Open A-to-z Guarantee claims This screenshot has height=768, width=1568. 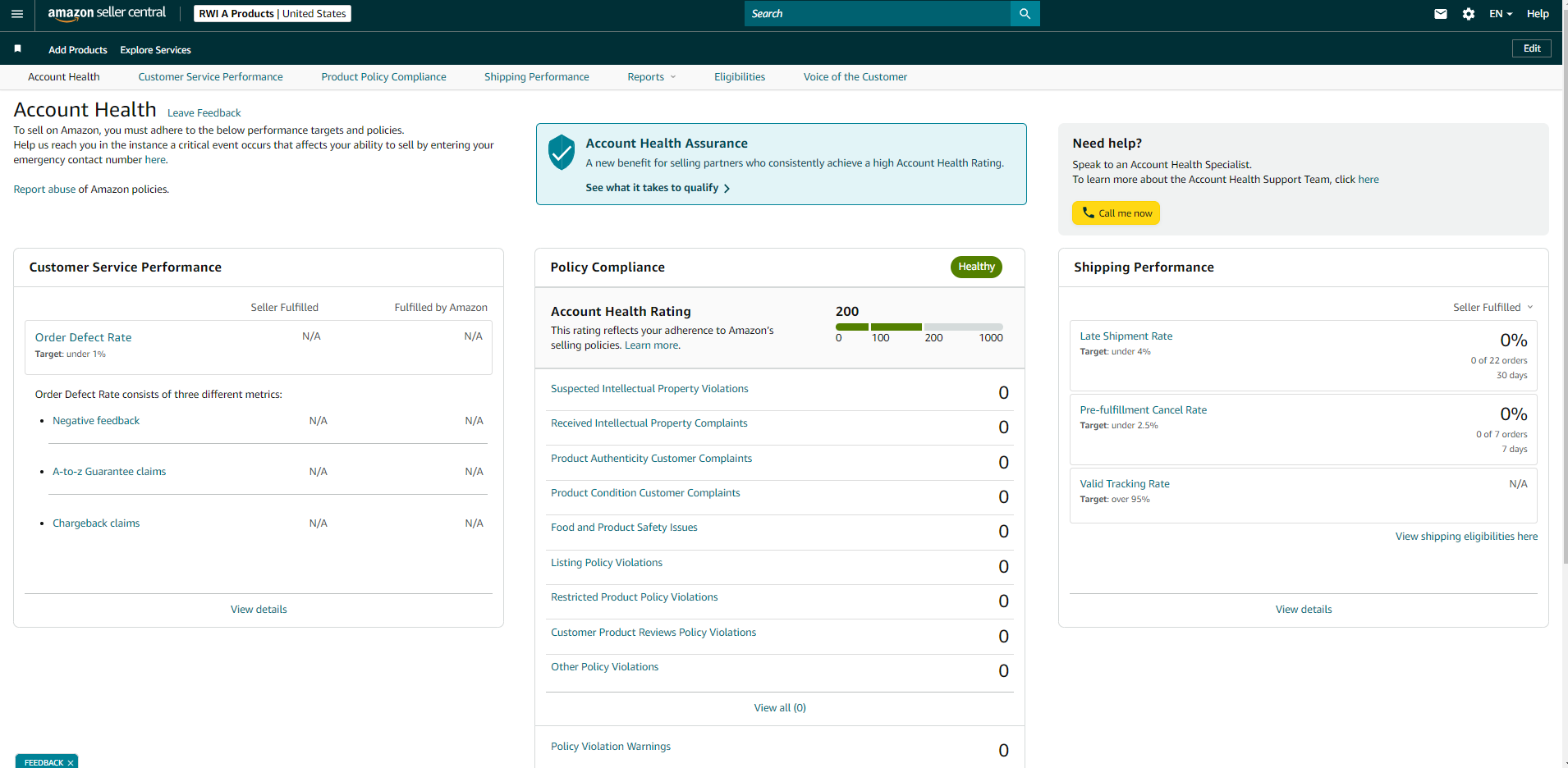109,472
